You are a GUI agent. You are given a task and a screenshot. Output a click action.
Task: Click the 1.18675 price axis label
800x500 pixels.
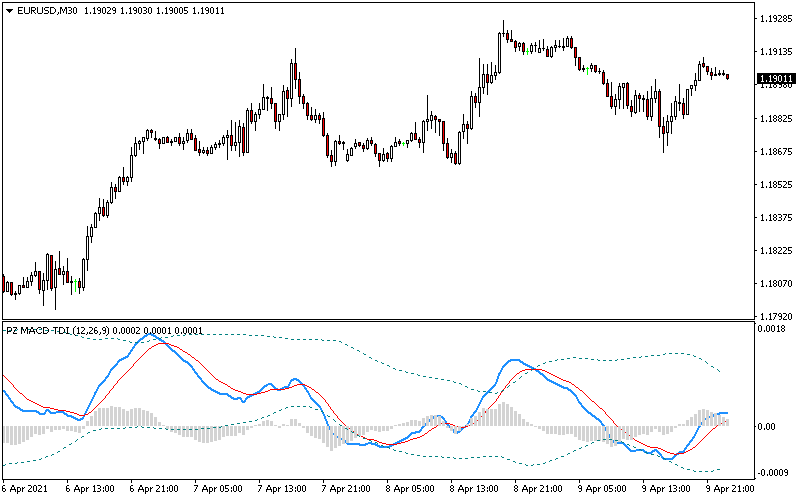click(771, 152)
